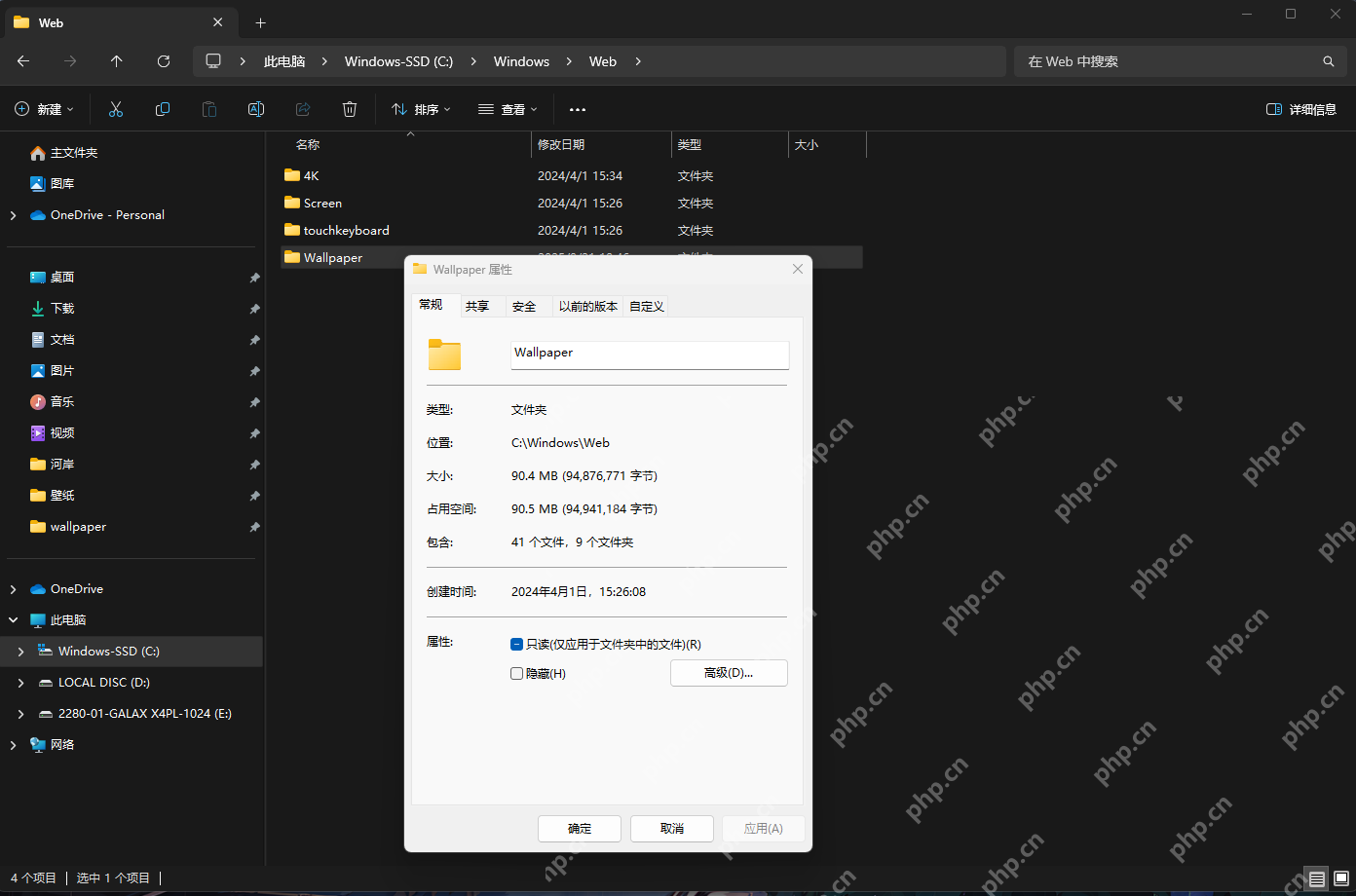
Task: Open a new tab with plus icon
Action: point(260,22)
